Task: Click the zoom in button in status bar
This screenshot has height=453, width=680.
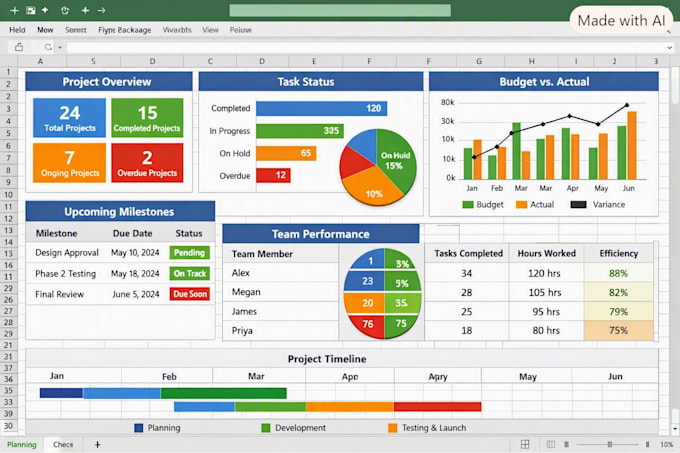Action: pos(647,444)
